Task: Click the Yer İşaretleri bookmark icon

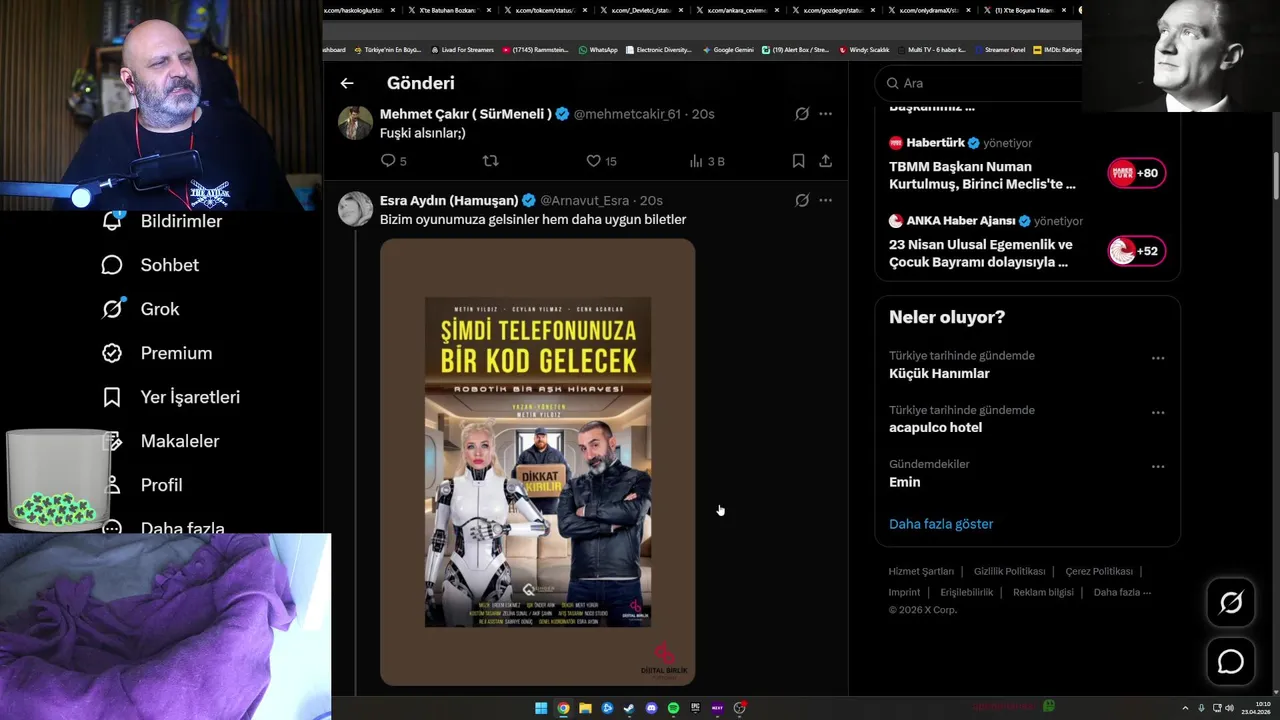Action: (112, 397)
